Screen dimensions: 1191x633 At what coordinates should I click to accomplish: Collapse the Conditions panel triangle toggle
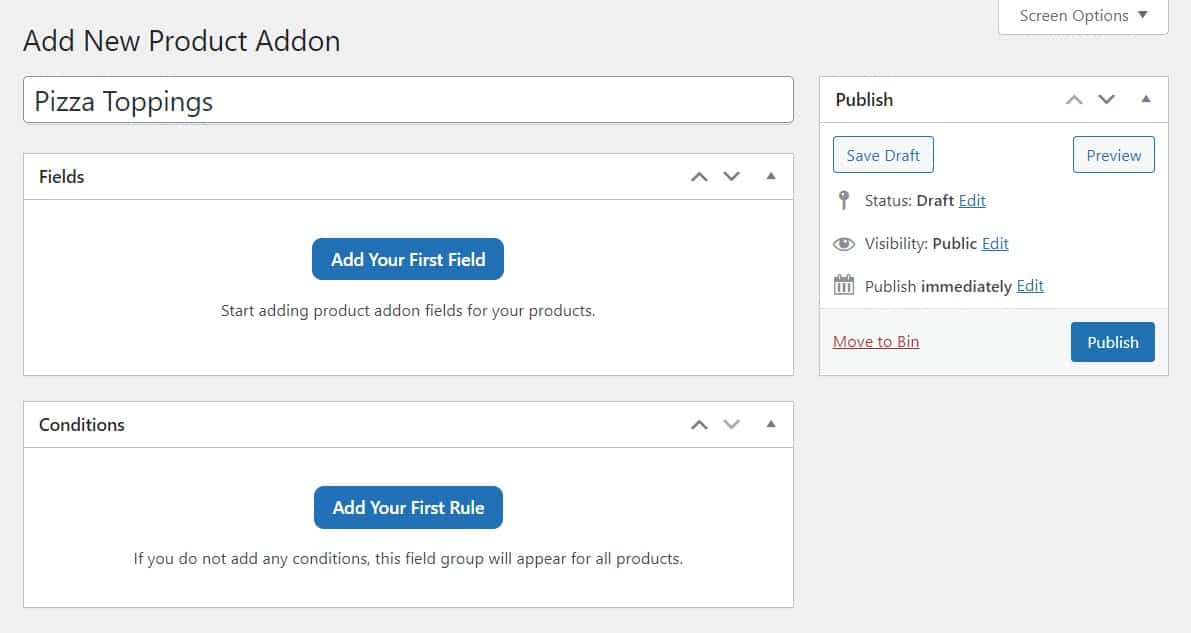click(770, 424)
